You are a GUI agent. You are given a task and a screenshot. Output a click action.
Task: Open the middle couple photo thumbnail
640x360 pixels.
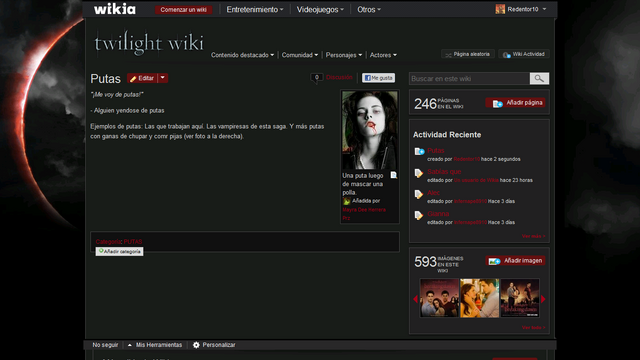point(480,298)
